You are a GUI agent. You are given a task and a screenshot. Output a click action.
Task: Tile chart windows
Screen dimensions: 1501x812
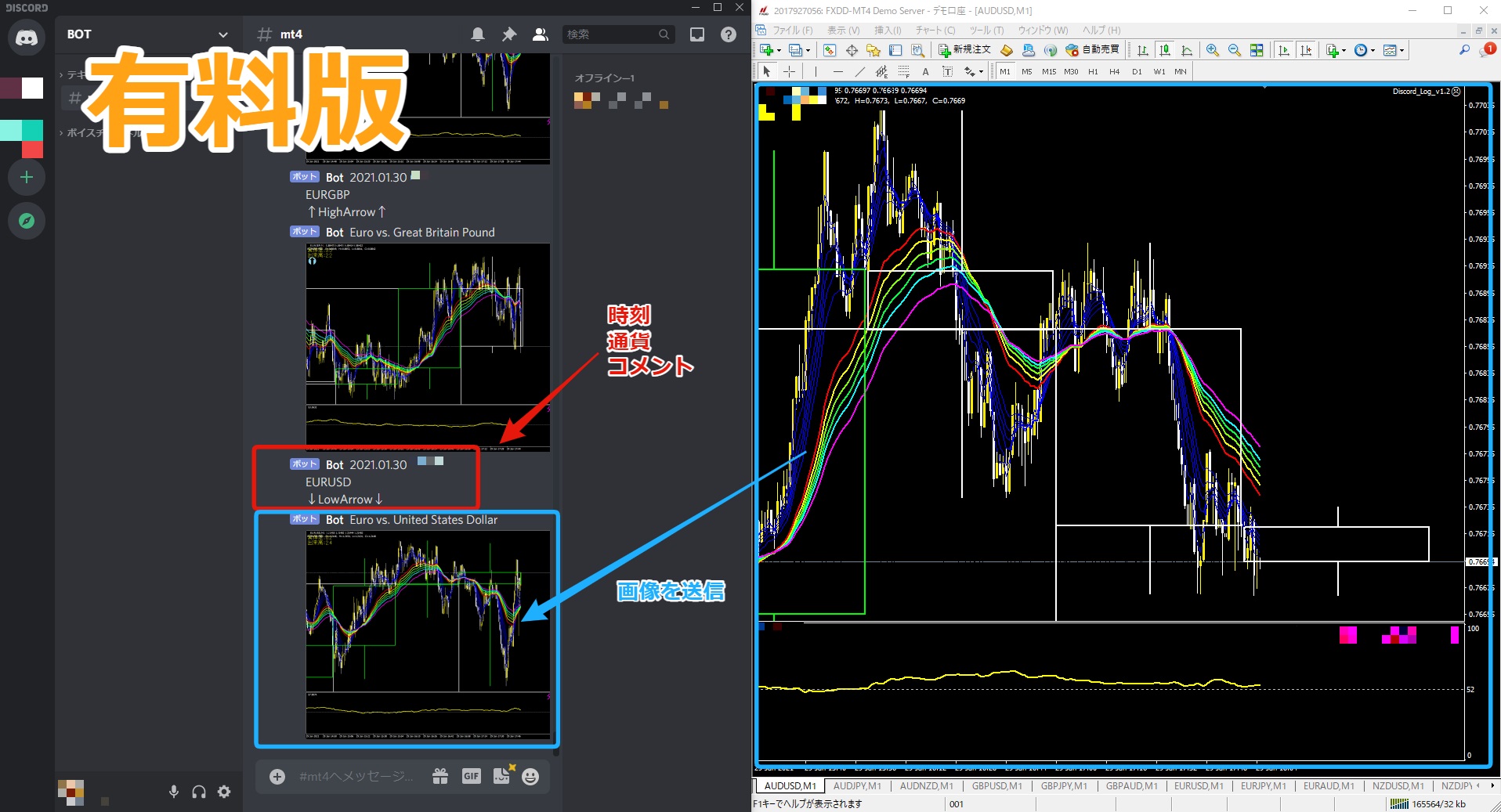point(1257,50)
